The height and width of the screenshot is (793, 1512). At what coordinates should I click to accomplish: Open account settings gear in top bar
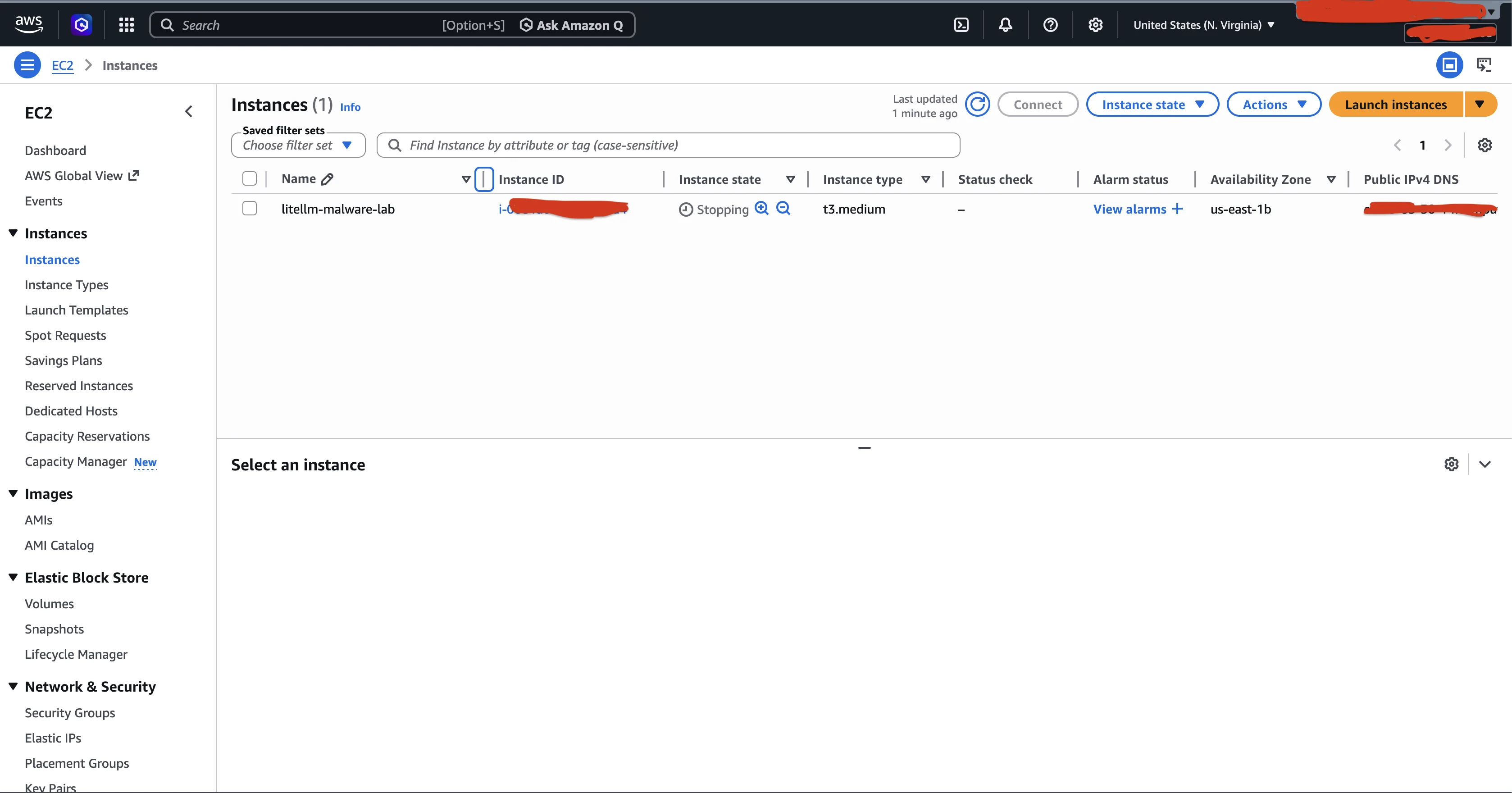click(1095, 25)
